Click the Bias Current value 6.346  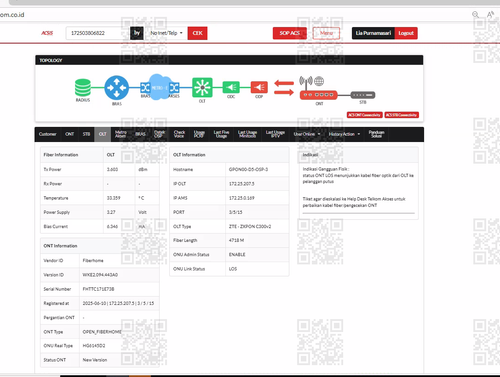tap(112, 227)
